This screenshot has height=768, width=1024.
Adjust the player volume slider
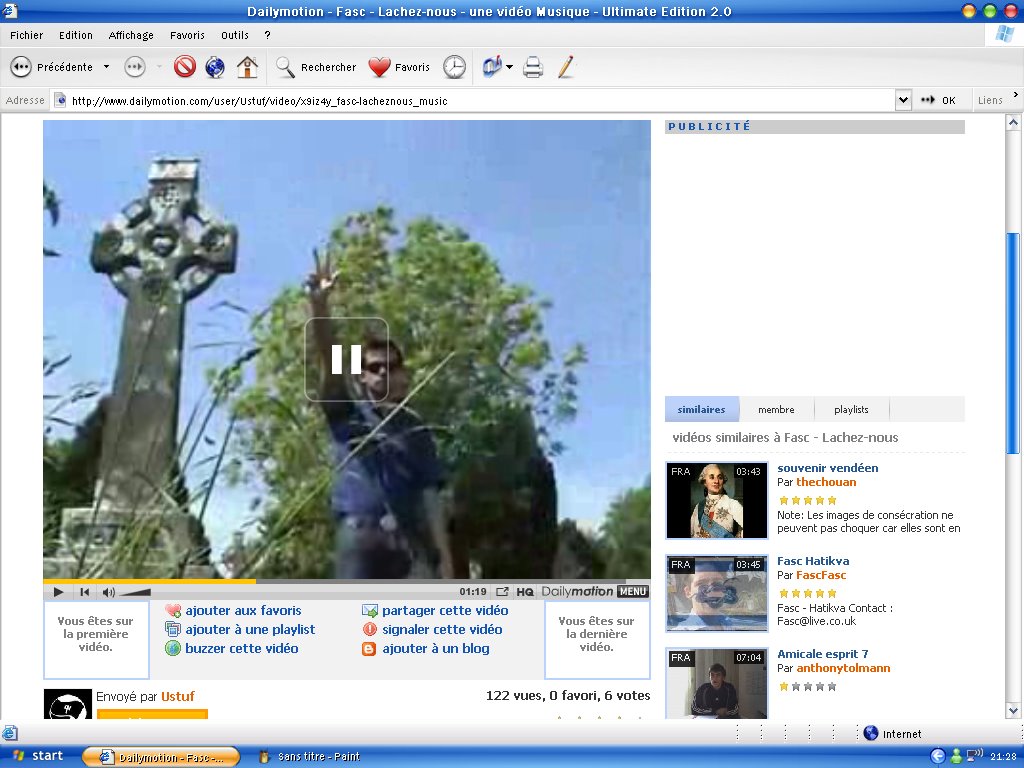[x=135, y=592]
